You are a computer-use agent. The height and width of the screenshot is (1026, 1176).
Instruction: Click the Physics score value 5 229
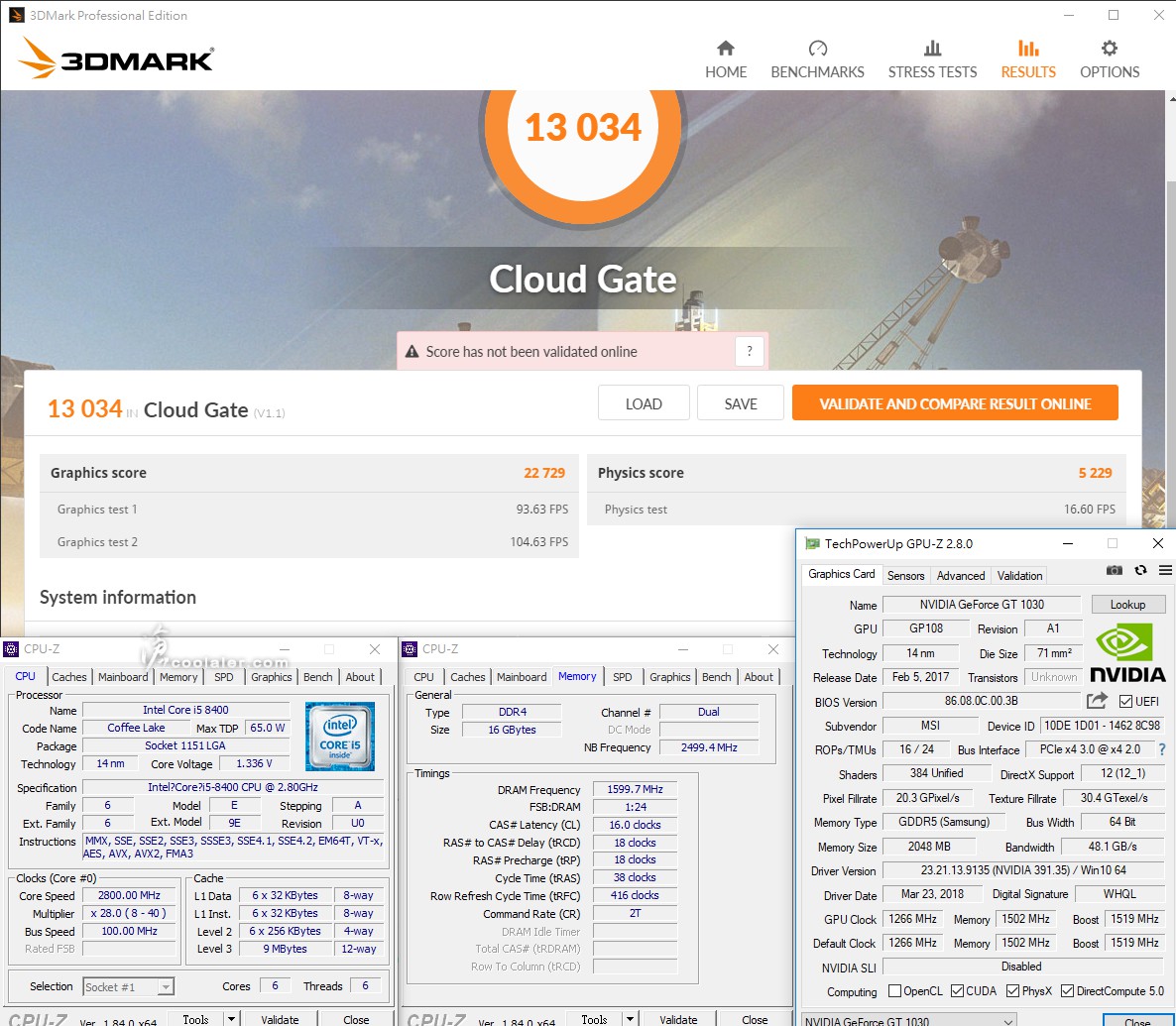[1095, 473]
